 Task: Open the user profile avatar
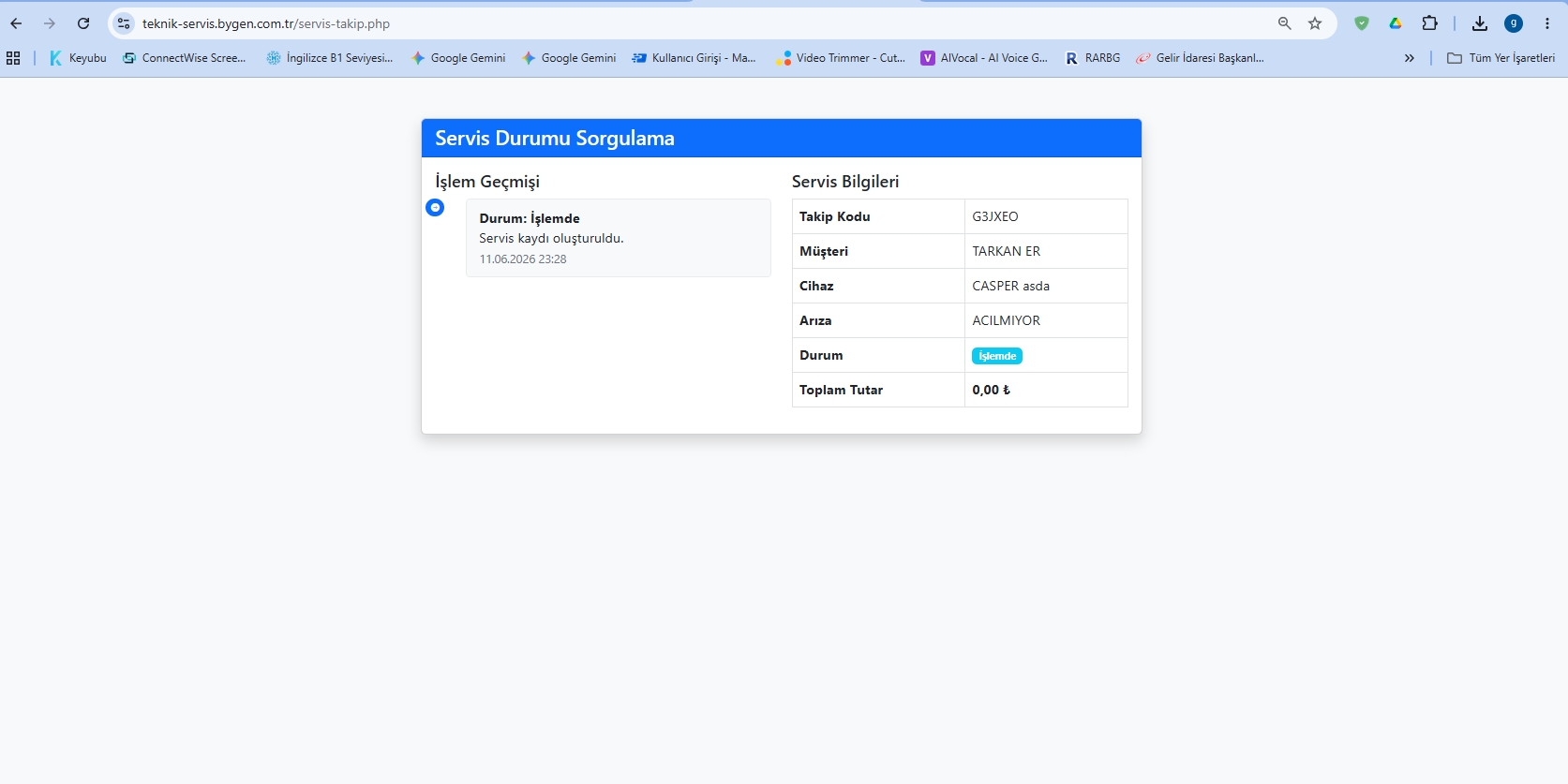[1514, 23]
